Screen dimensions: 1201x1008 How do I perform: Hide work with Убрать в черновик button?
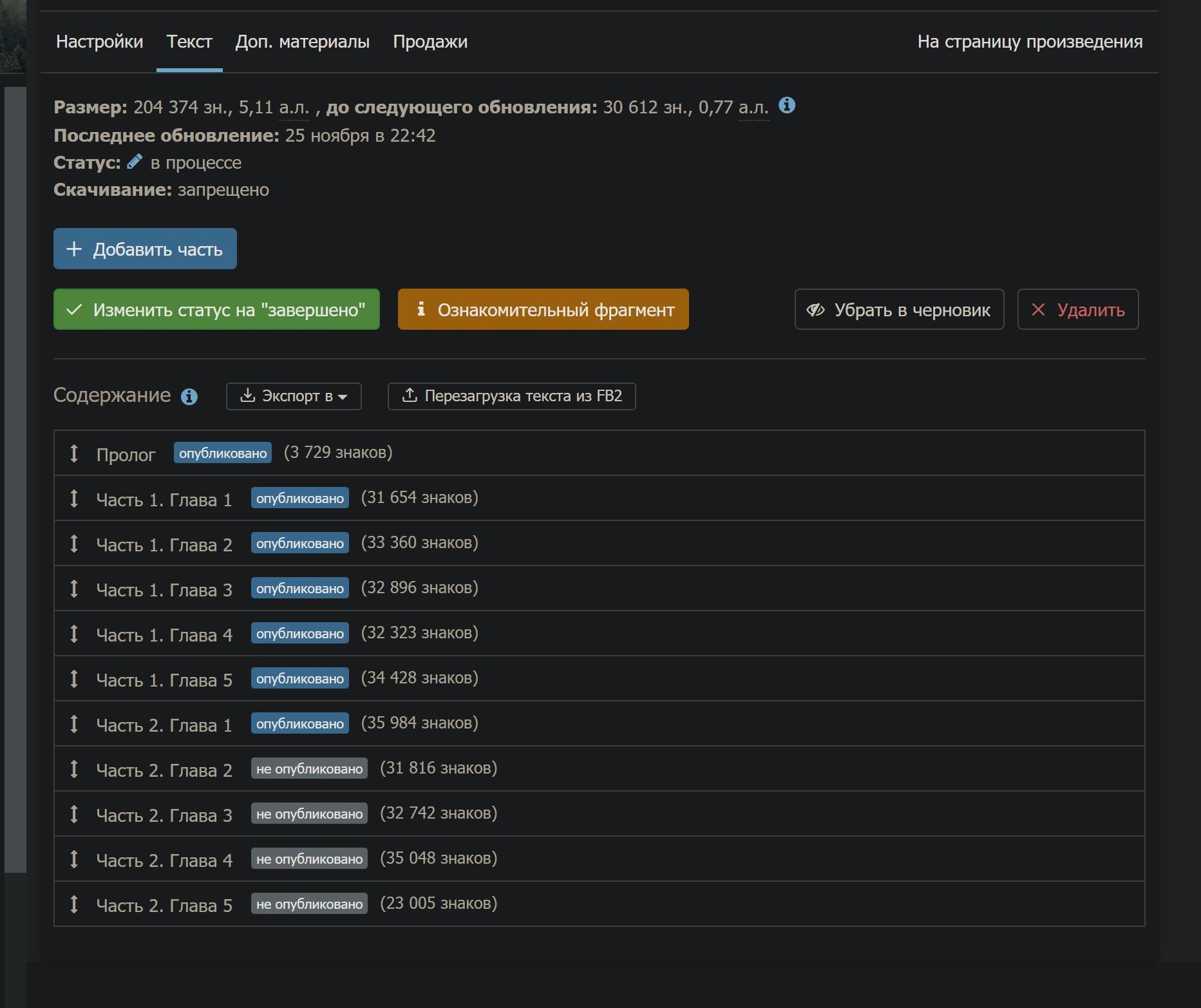tap(899, 310)
